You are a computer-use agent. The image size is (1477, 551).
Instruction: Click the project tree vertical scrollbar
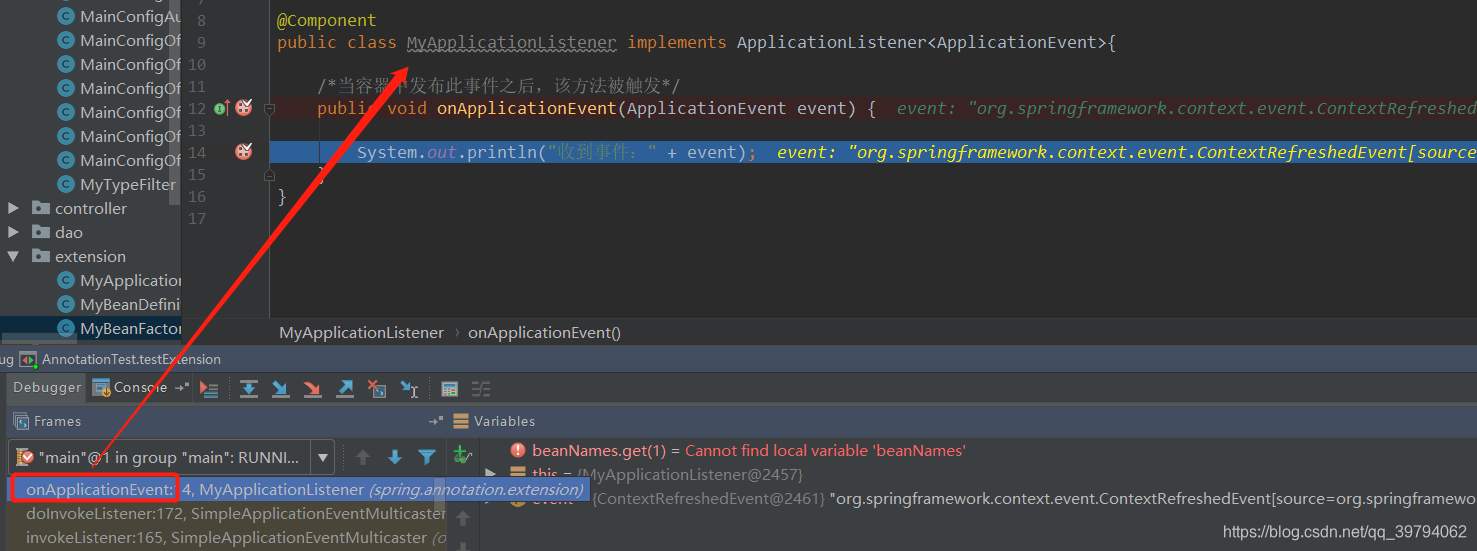pyautogui.click(x=175, y=100)
